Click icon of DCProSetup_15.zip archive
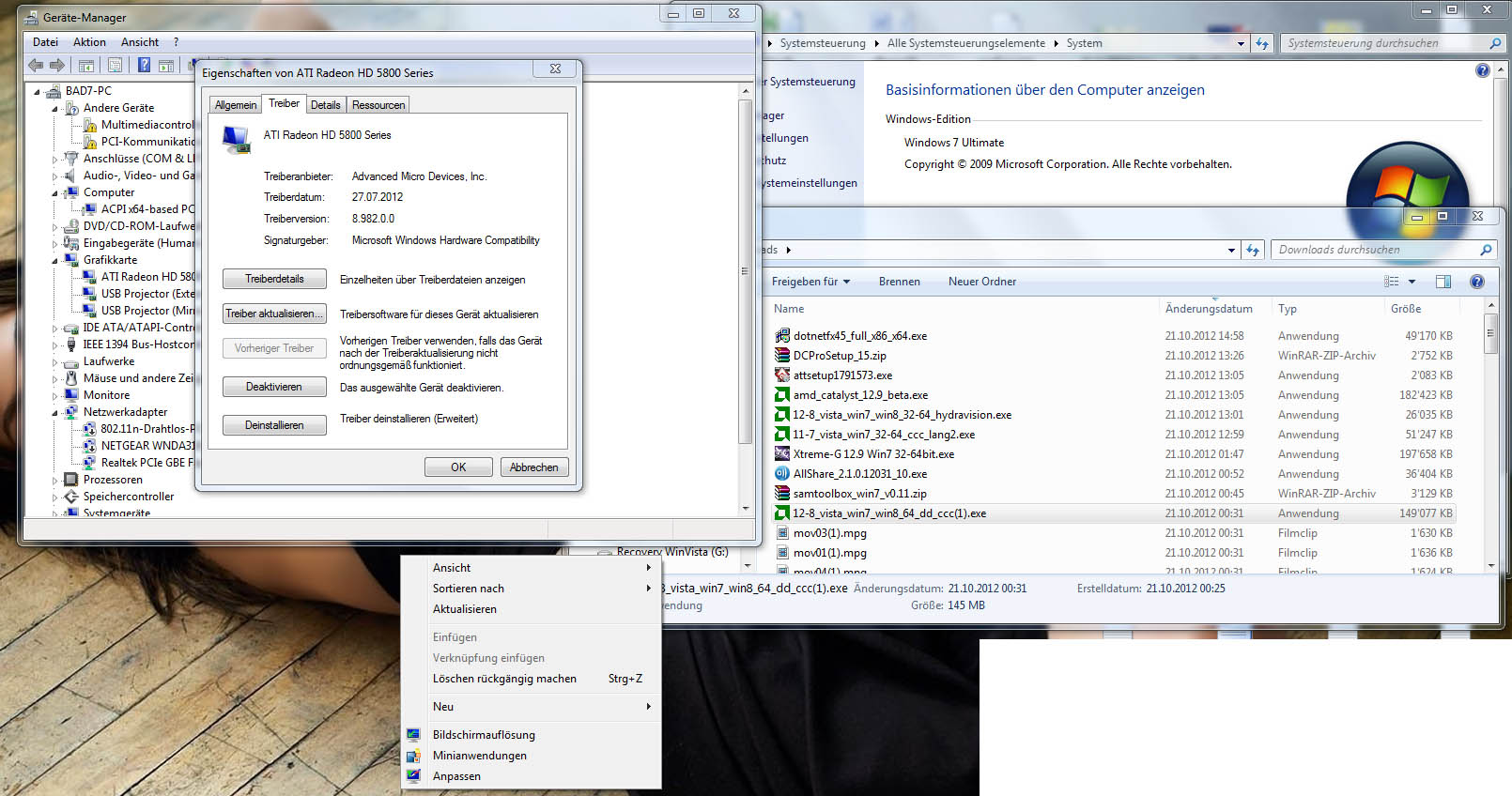This screenshot has height=796, width=1512. point(782,356)
